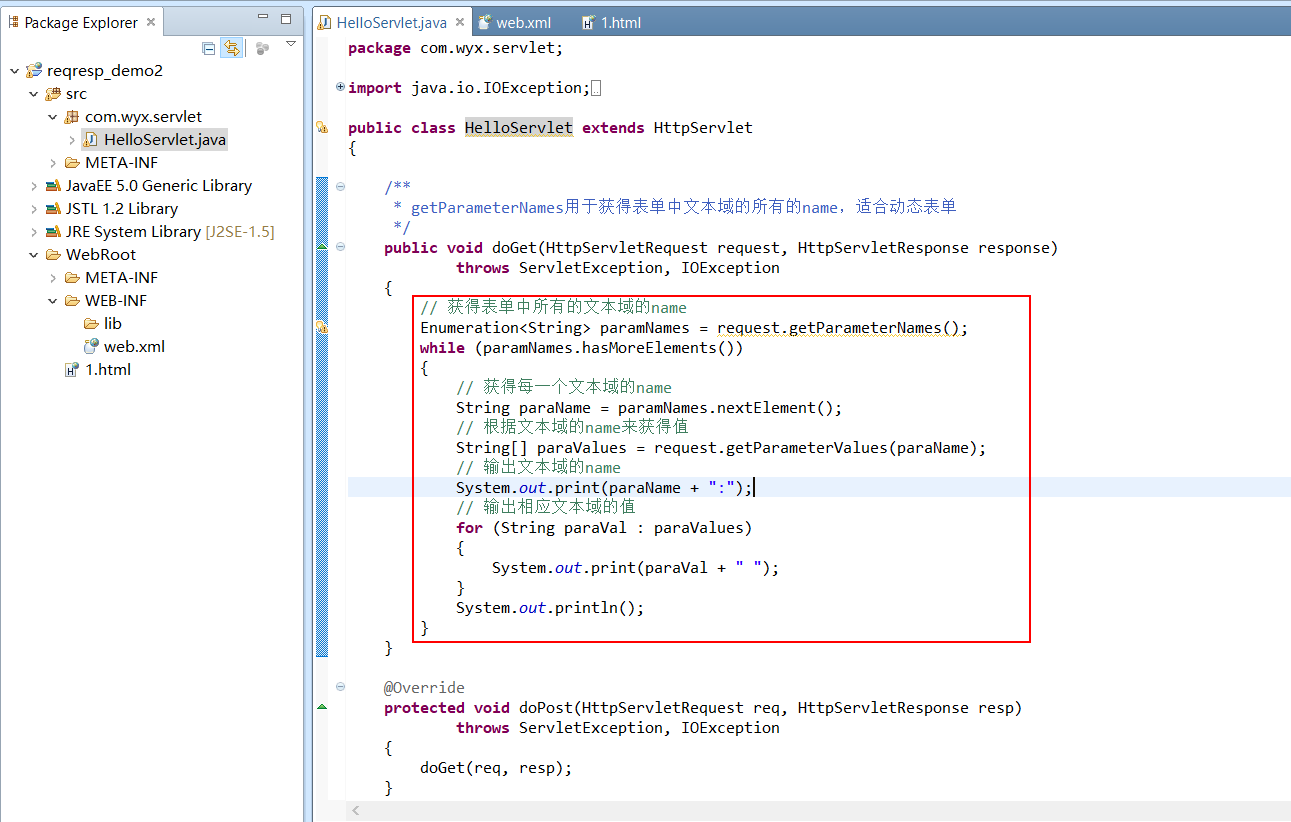
Task: Click the lib folder icon
Action: pyautogui.click(x=91, y=324)
